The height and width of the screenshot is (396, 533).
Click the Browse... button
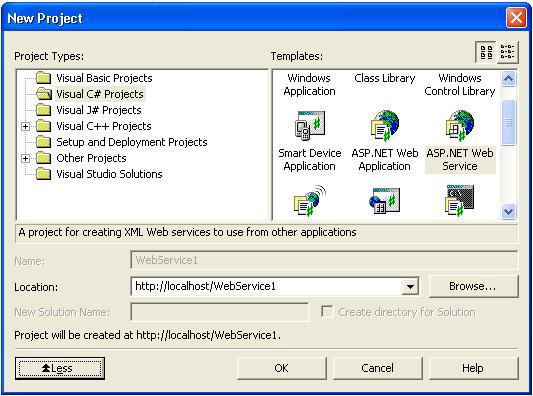(x=473, y=286)
